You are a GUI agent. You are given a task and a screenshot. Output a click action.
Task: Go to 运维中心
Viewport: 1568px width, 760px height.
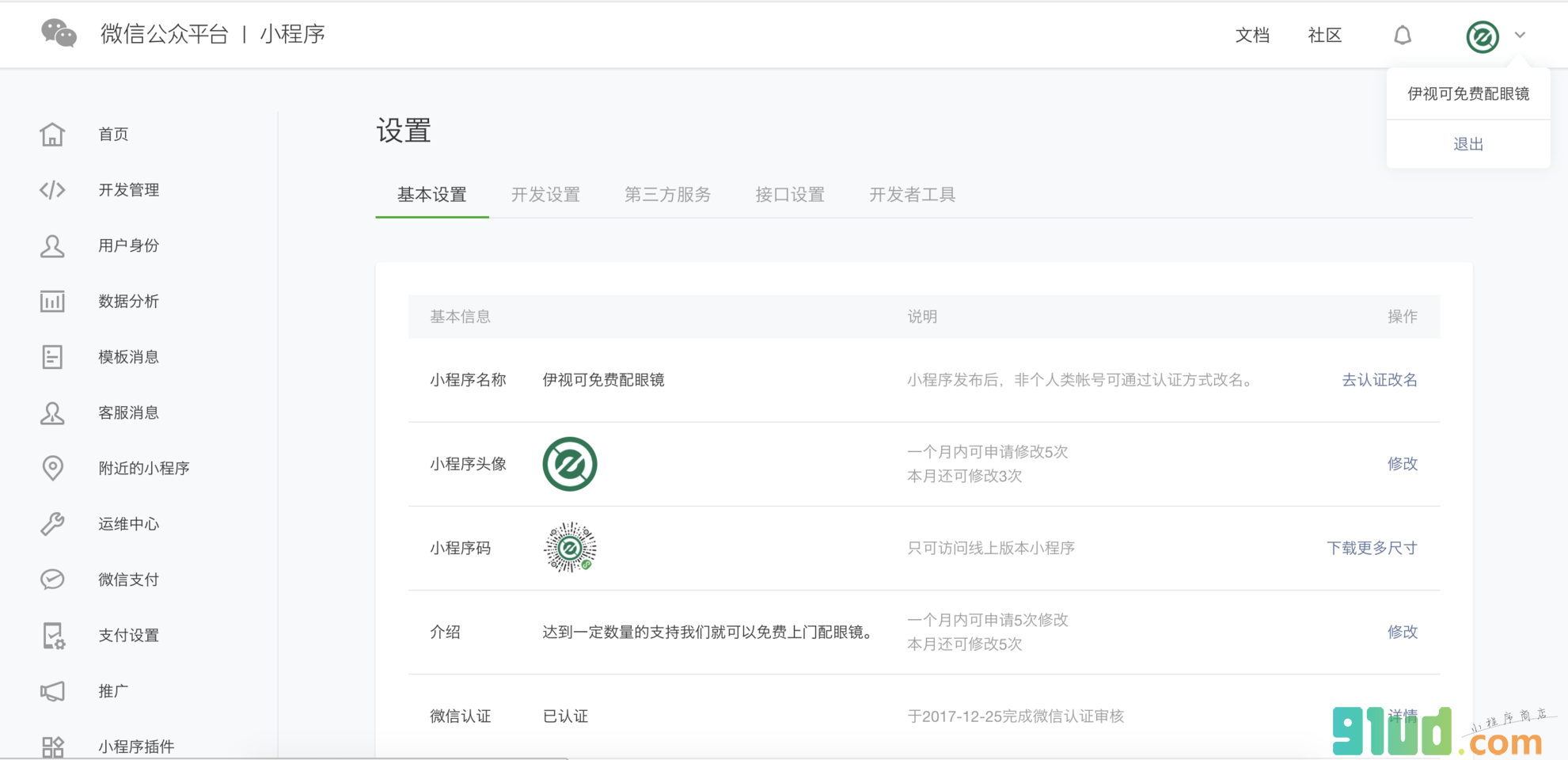129,524
